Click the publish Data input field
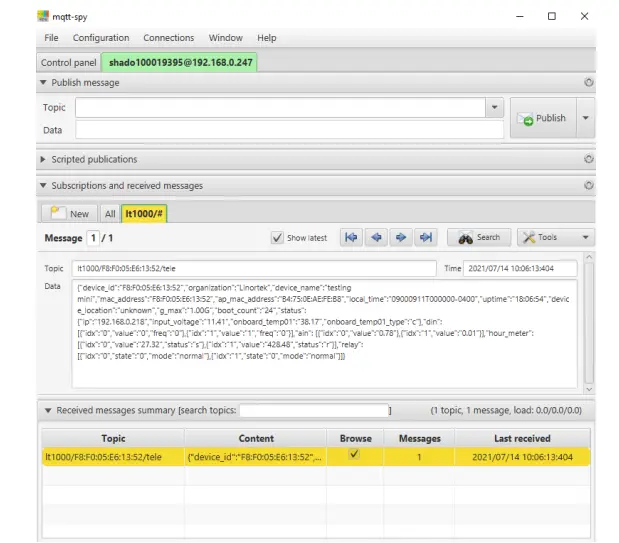The image size is (619, 543). tap(289, 130)
